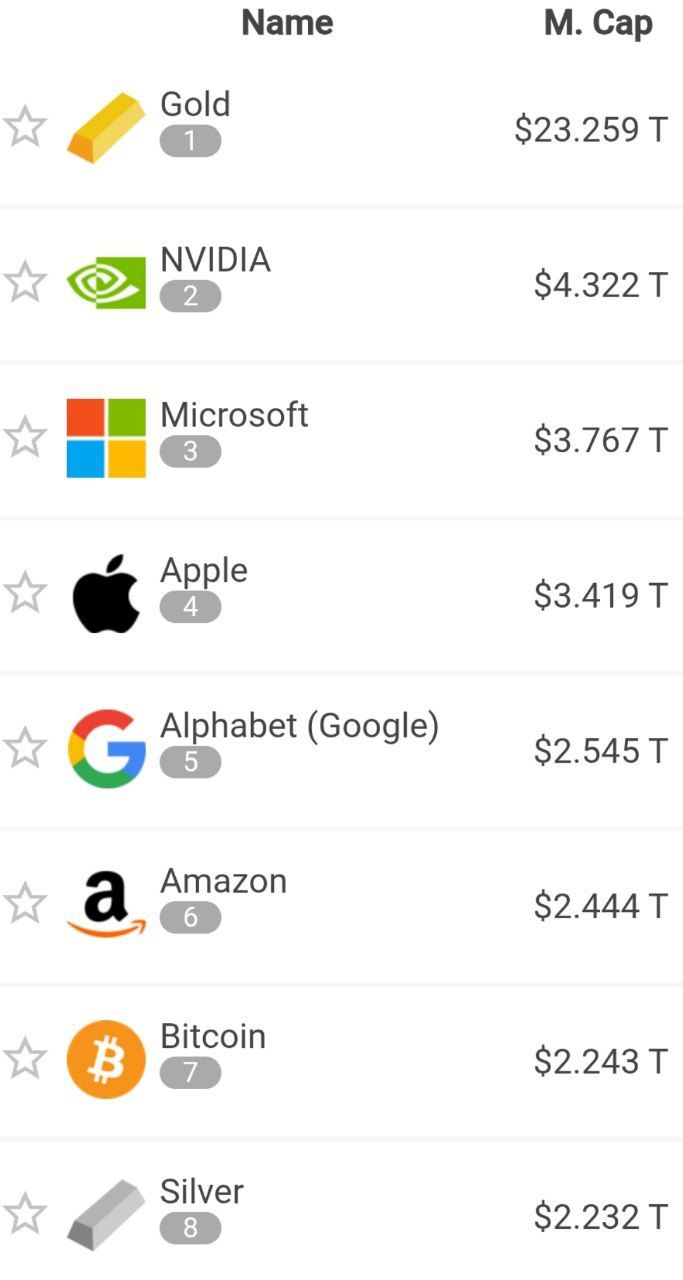Click the NVIDIA logo icon
The width and height of the screenshot is (683, 1280).
point(106,283)
